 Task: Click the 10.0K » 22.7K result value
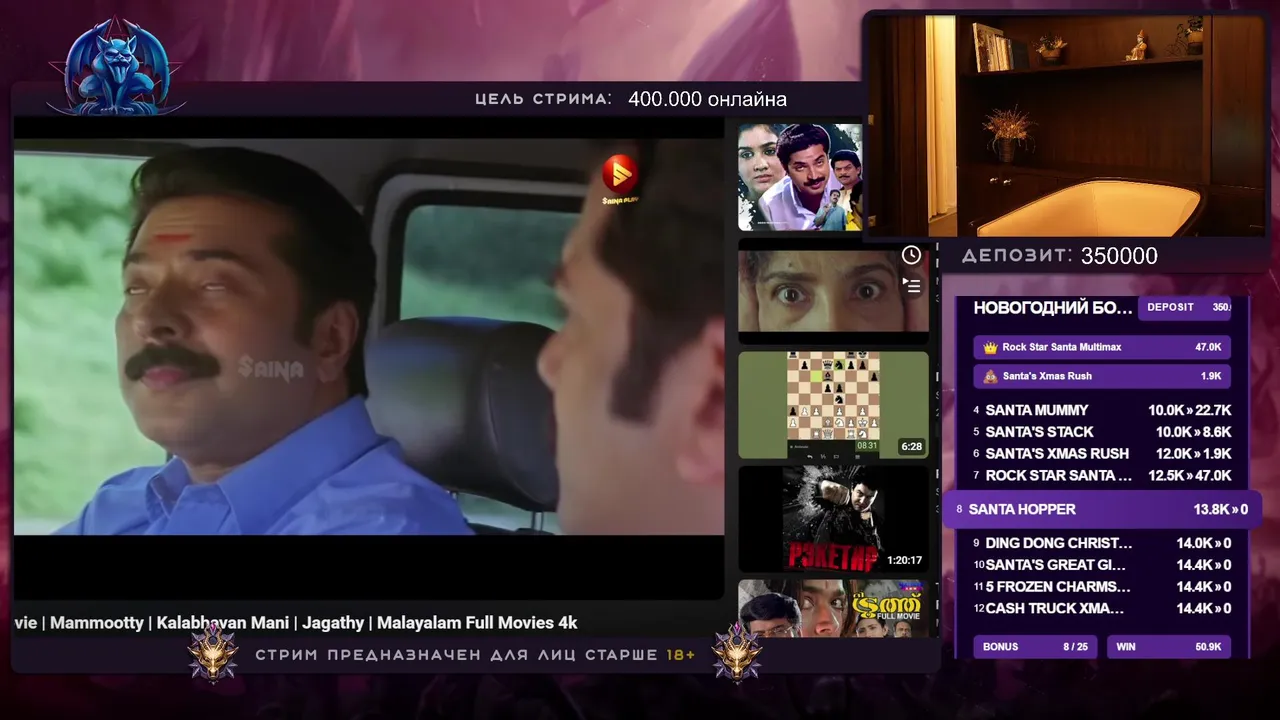(1189, 410)
